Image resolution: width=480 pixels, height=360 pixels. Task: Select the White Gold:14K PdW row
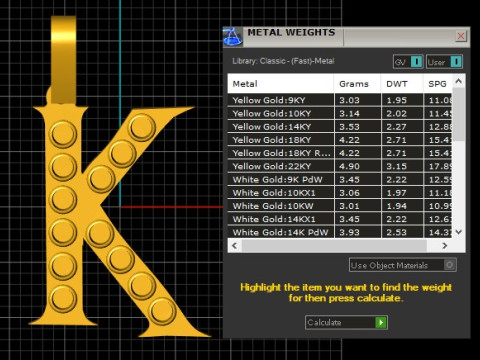[340, 232]
